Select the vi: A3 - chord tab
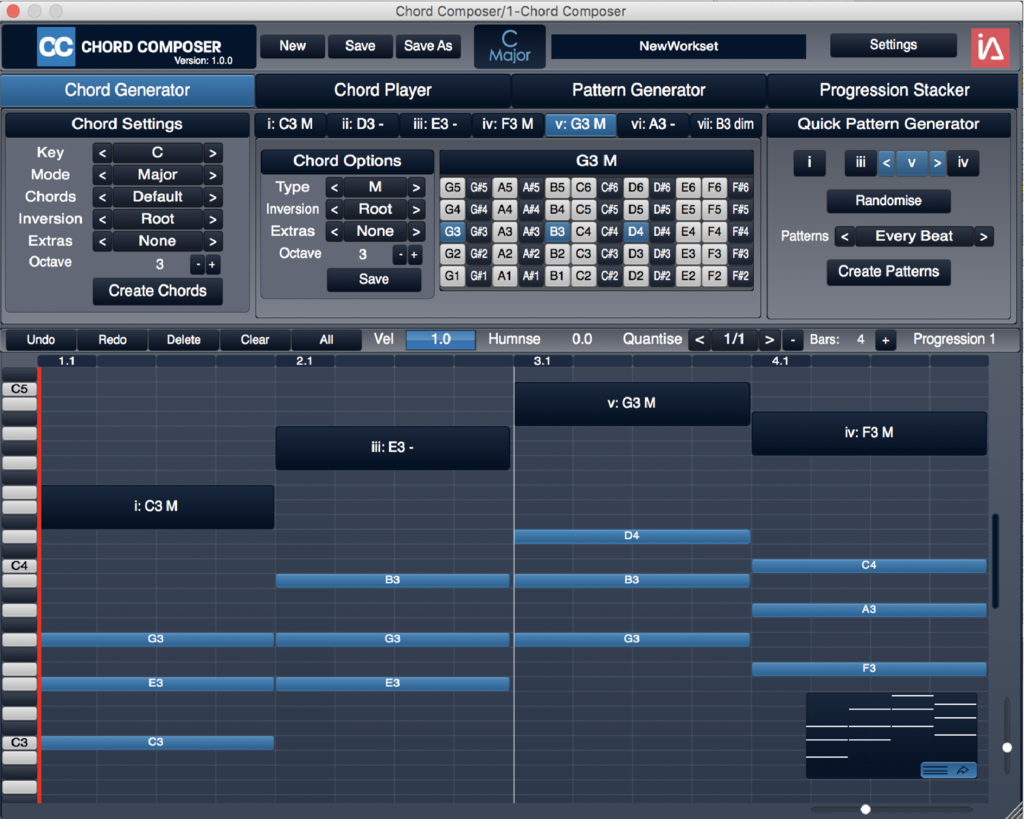 652,124
